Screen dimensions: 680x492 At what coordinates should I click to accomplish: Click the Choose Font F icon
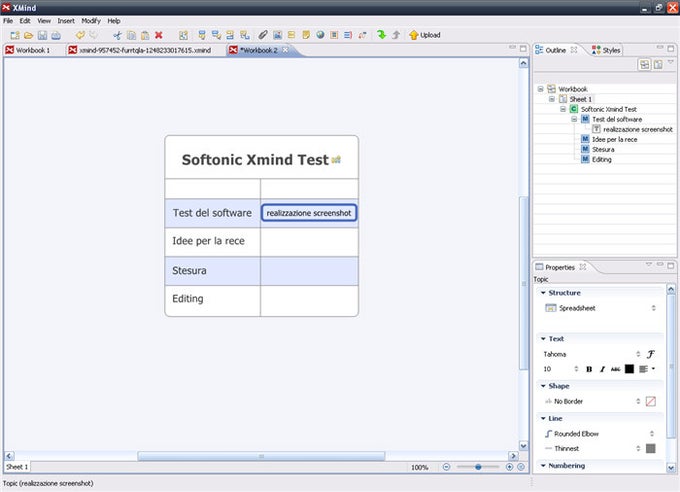(x=651, y=354)
